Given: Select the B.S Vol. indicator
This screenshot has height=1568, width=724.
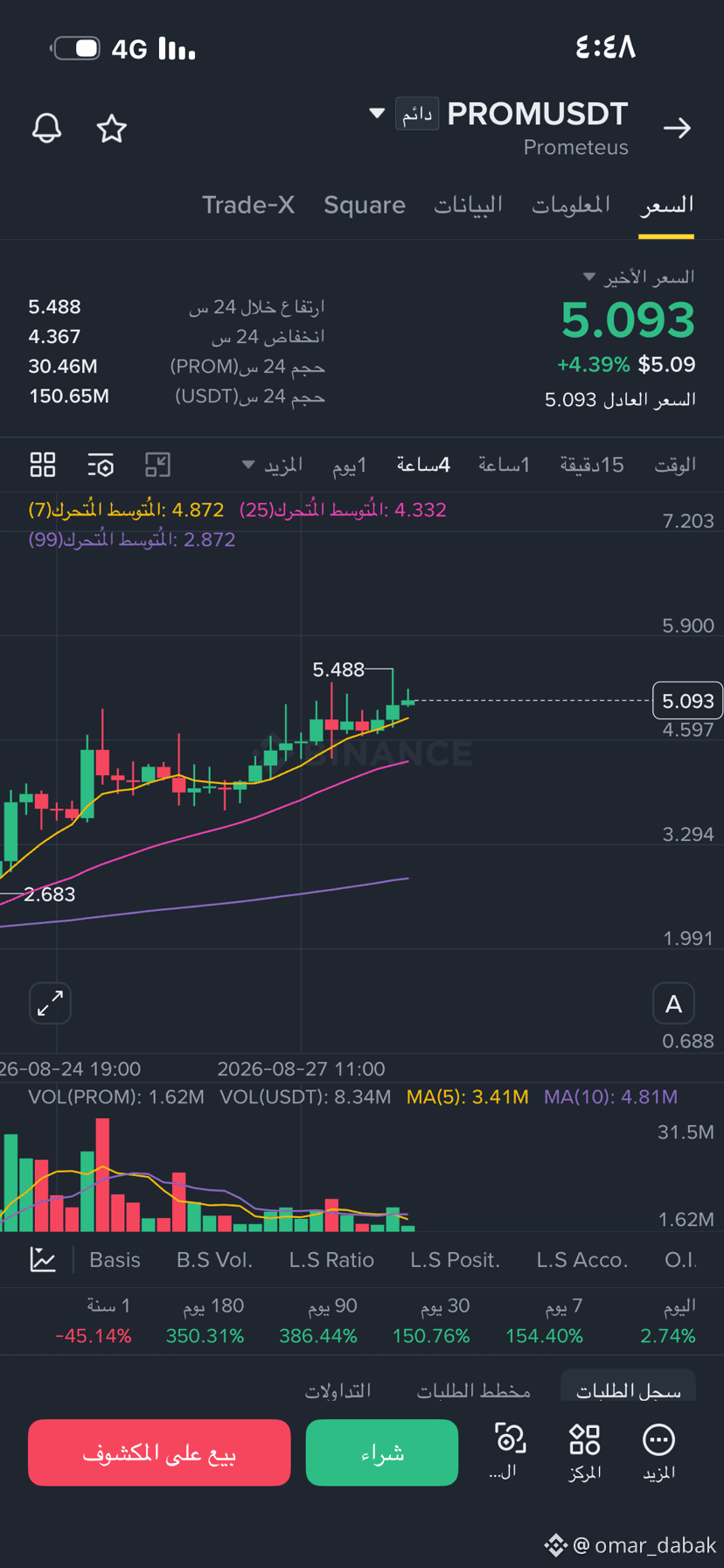Looking at the screenshot, I should tap(214, 1259).
